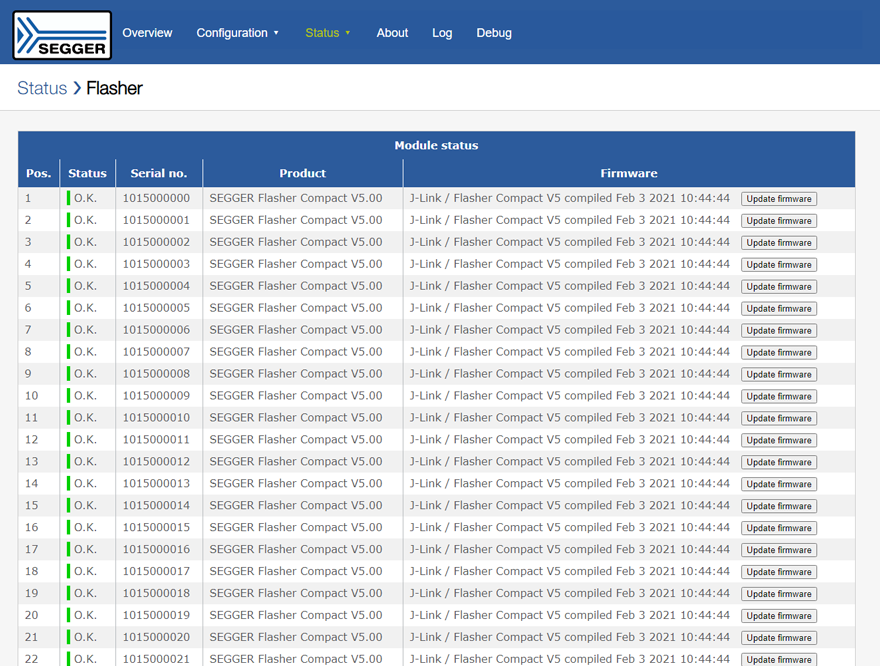This screenshot has width=880, height=666.
Task: Click the O.K. status in row 3
Action: [85, 242]
